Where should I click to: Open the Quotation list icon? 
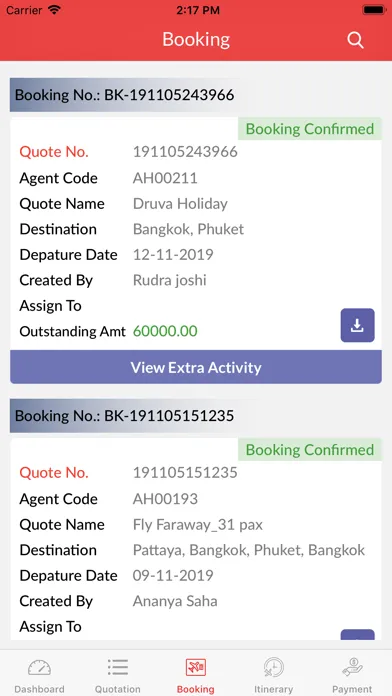tap(118, 667)
